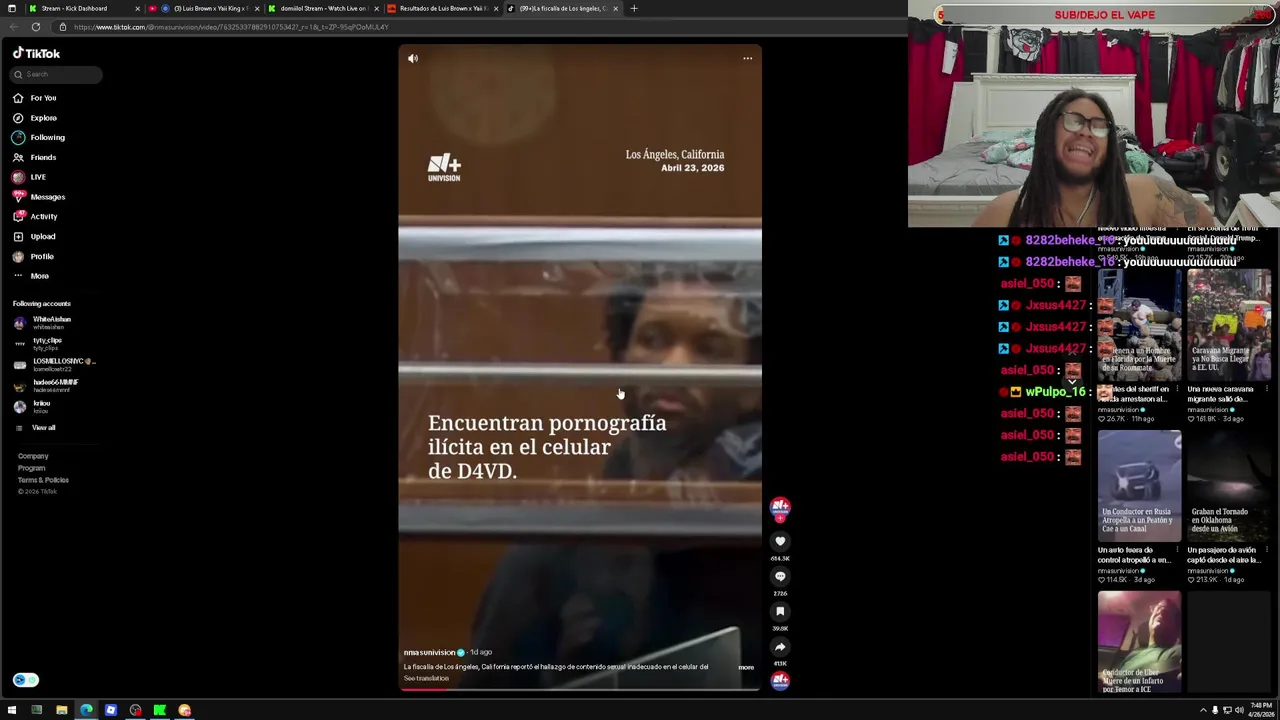This screenshot has width=1280, height=720.
Task: Open the three-dot video options menu
Action: (747, 58)
